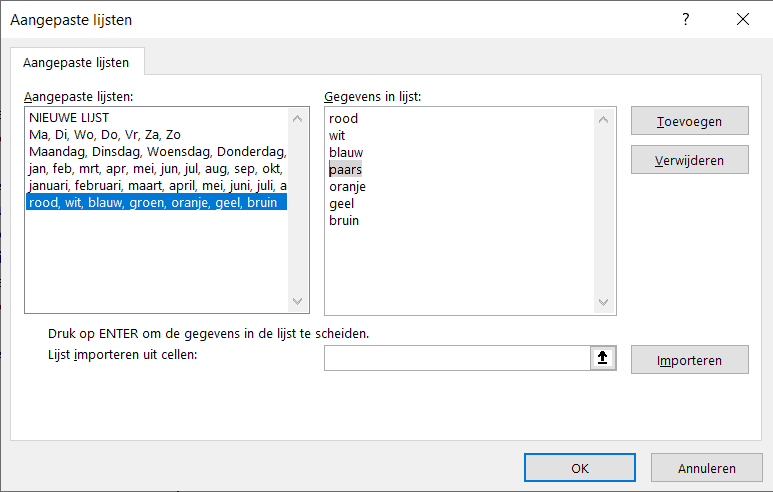773x492 pixels.
Task: Select the Maandag, Dinsdag, Woensdag list
Action: 157,152
